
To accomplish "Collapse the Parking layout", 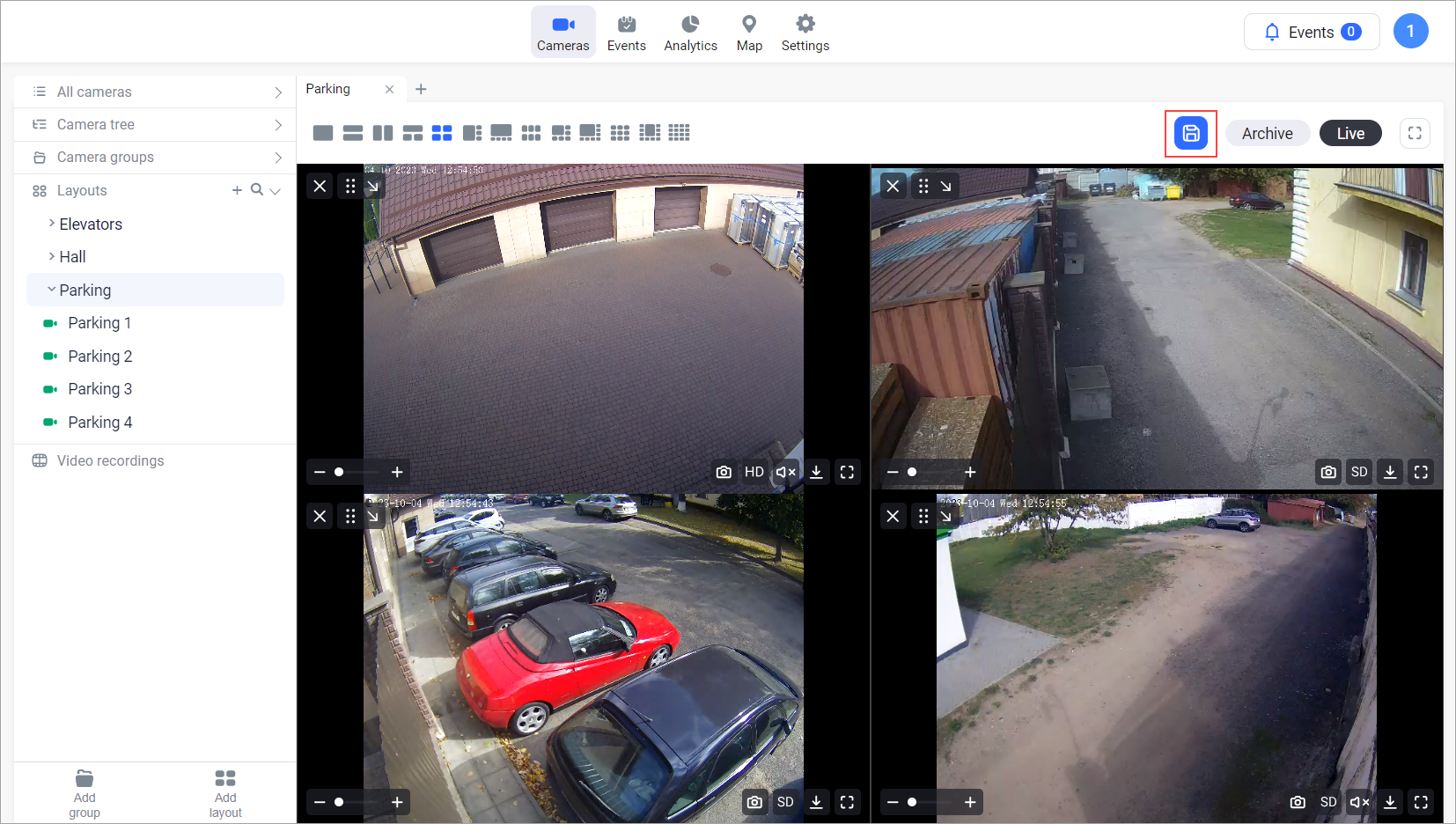I will coord(52,290).
